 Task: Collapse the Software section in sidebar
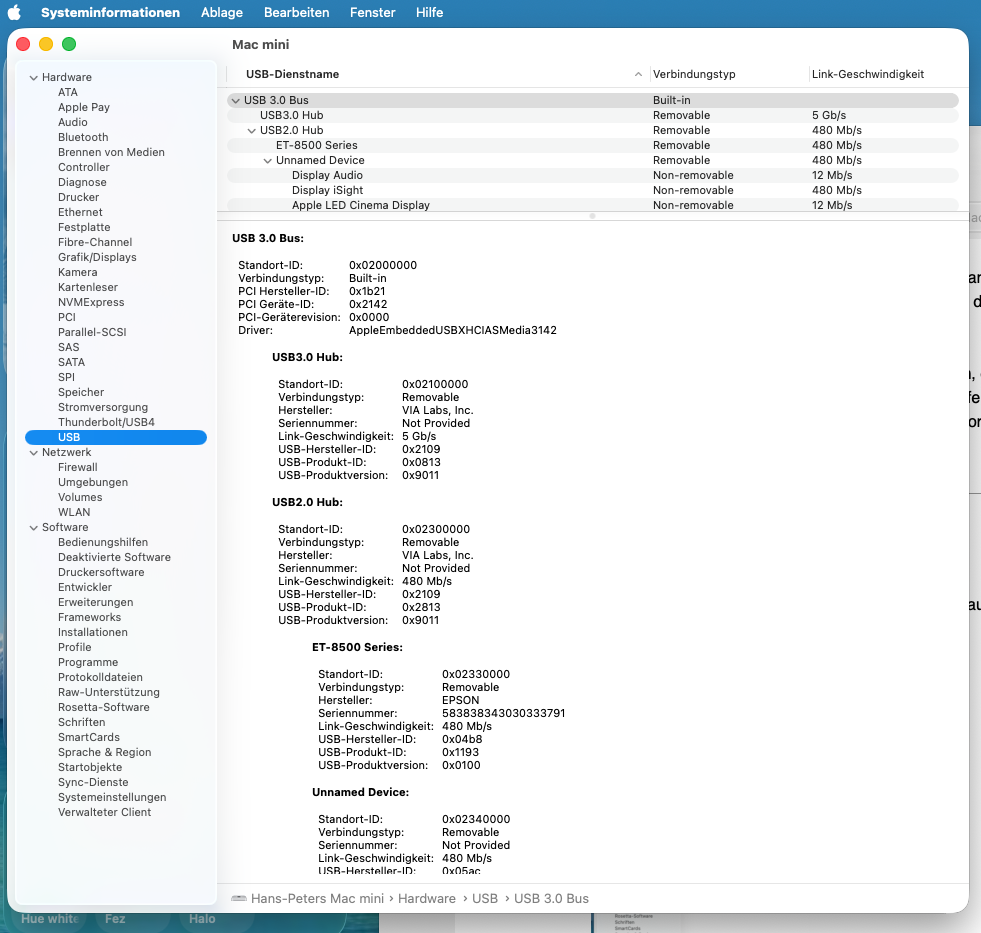click(33, 528)
